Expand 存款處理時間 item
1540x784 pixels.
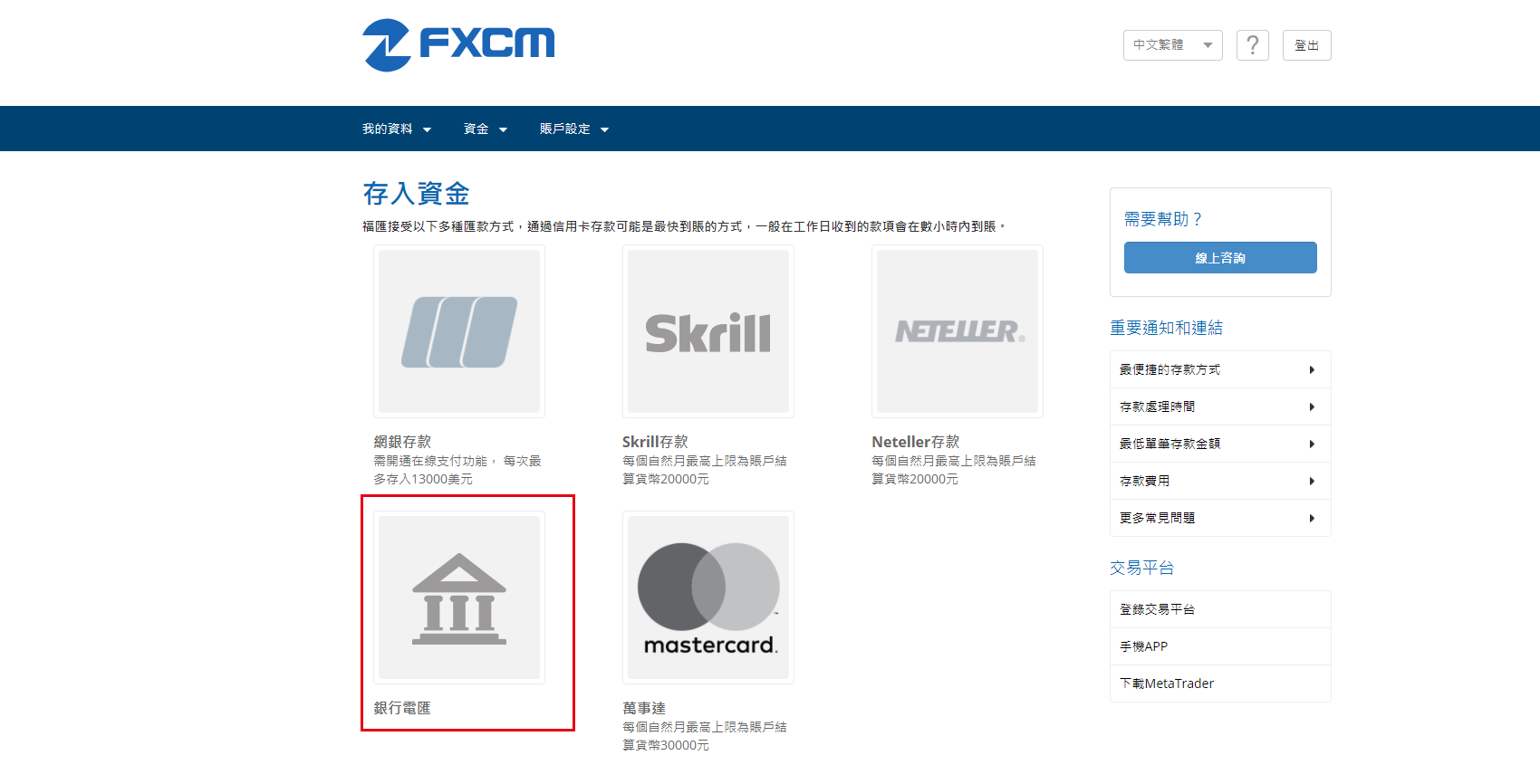click(1220, 406)
